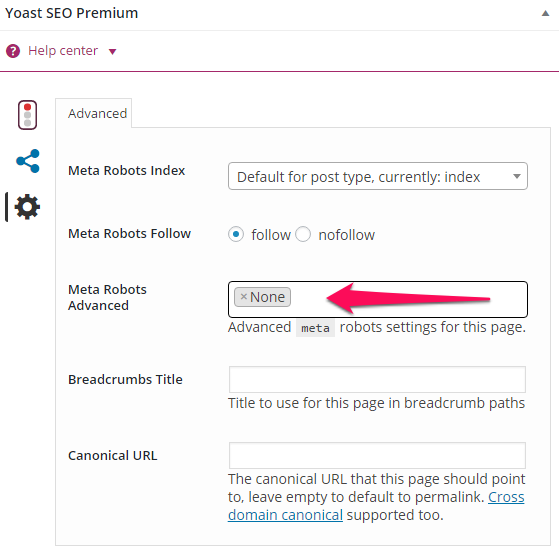Image resolution: width=559 pixels, height=551 pixels.
Task: Open the traffic light content analysis tab
Action: click(x=27, y=115)
